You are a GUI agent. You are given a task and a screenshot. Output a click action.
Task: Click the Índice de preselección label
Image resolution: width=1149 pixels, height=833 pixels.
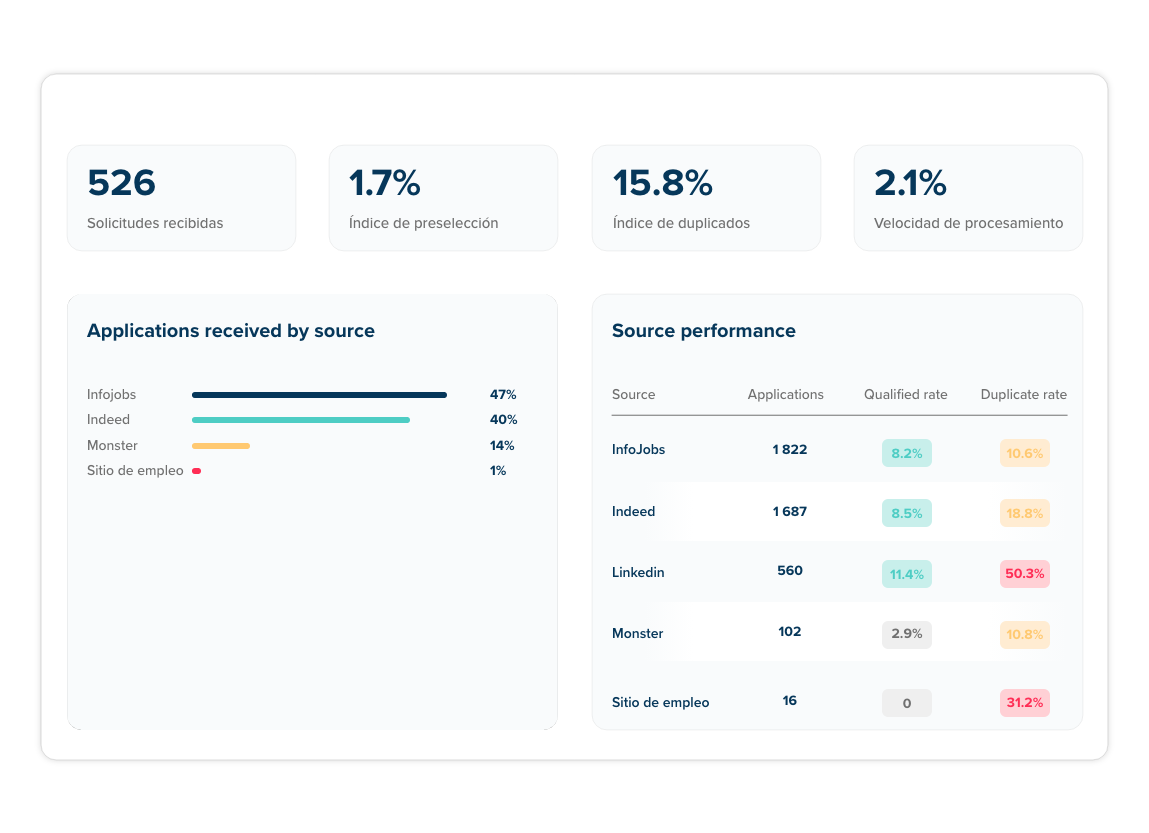point(423,223)
